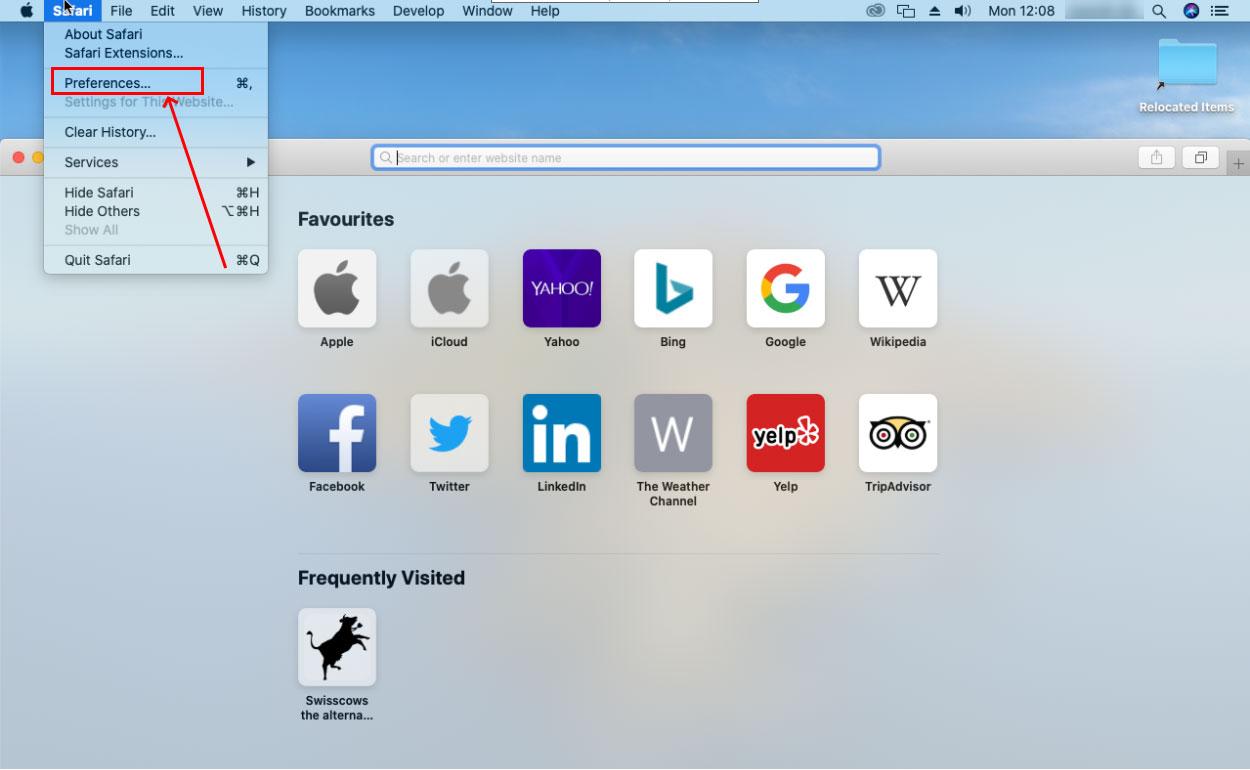The height and width of the screenshot is (770, 1250).
Task: Open the Apple favourite tile
Action: (337, 288)
